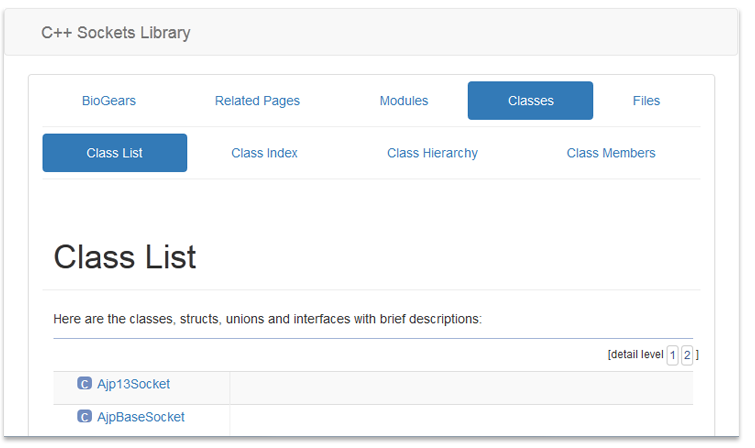Screen dimensions: 755x448
Task: Click the class icon beside Ajp13Socket
Action: (84, 383)
